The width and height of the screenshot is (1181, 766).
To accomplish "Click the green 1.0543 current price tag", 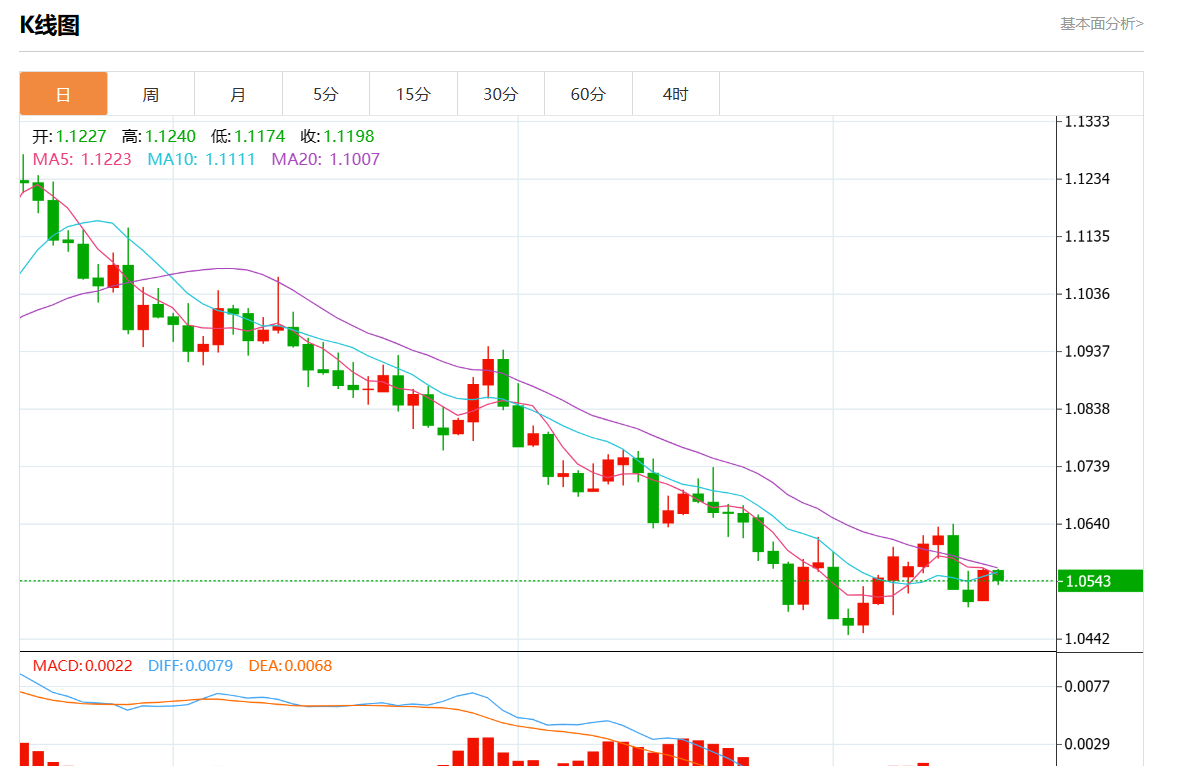I will coord(1100,581).
